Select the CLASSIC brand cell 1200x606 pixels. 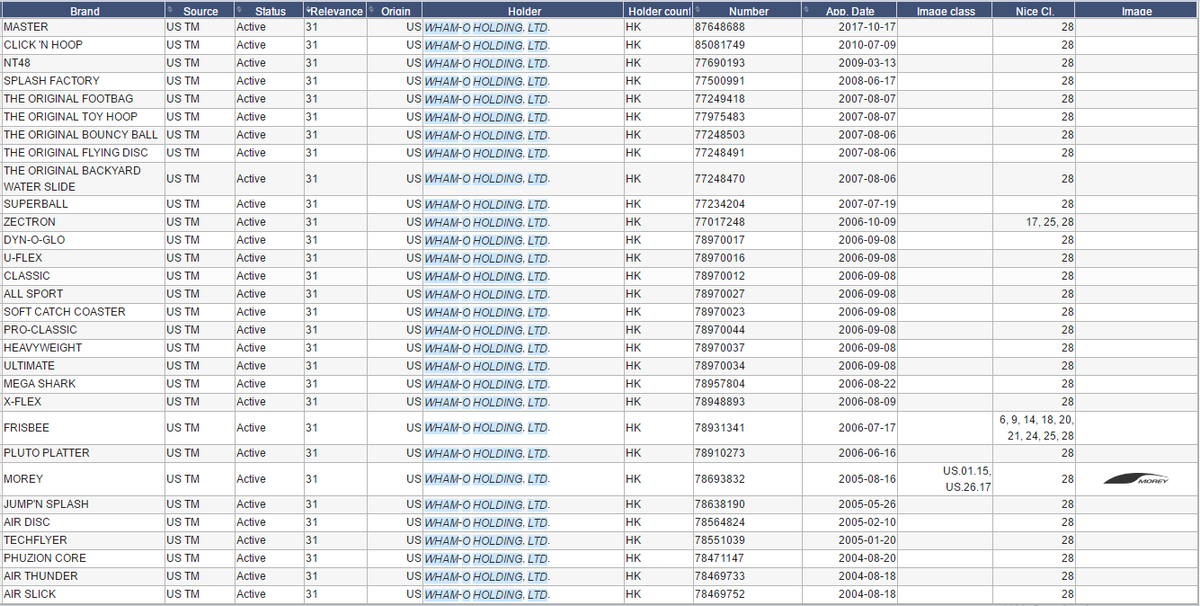[x=83, y=276]
